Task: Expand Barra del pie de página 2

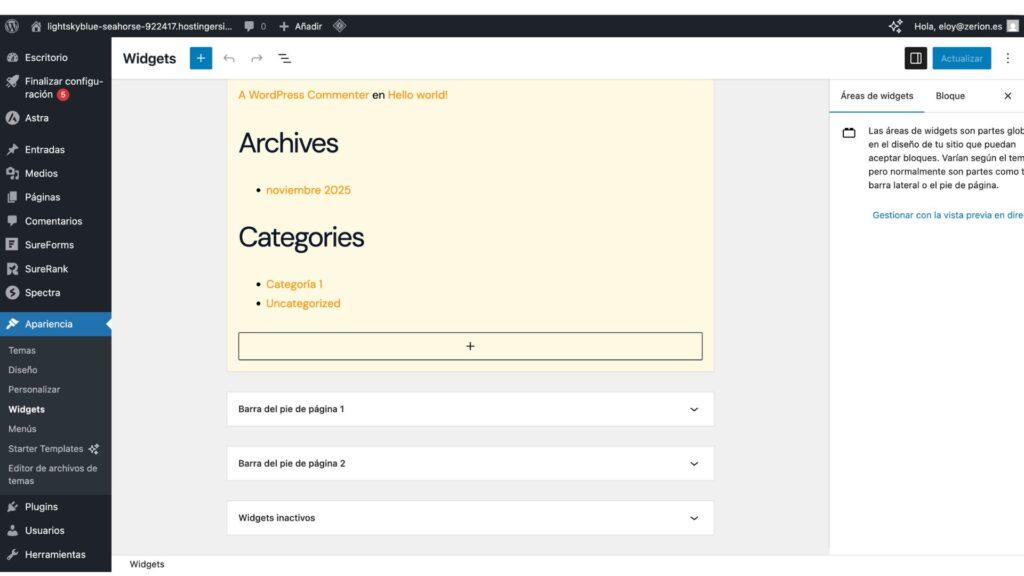Action: click(468, 463)
